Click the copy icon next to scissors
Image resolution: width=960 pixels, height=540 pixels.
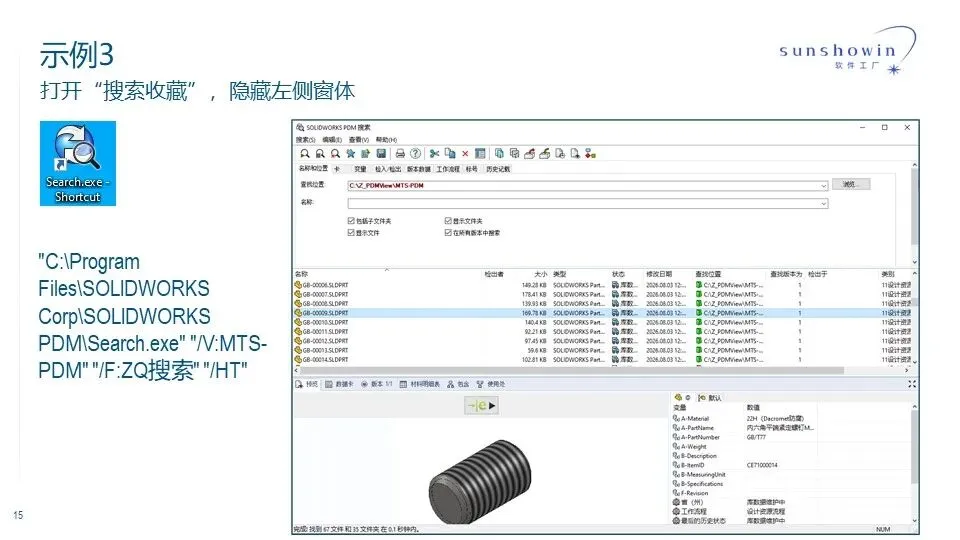450,154
